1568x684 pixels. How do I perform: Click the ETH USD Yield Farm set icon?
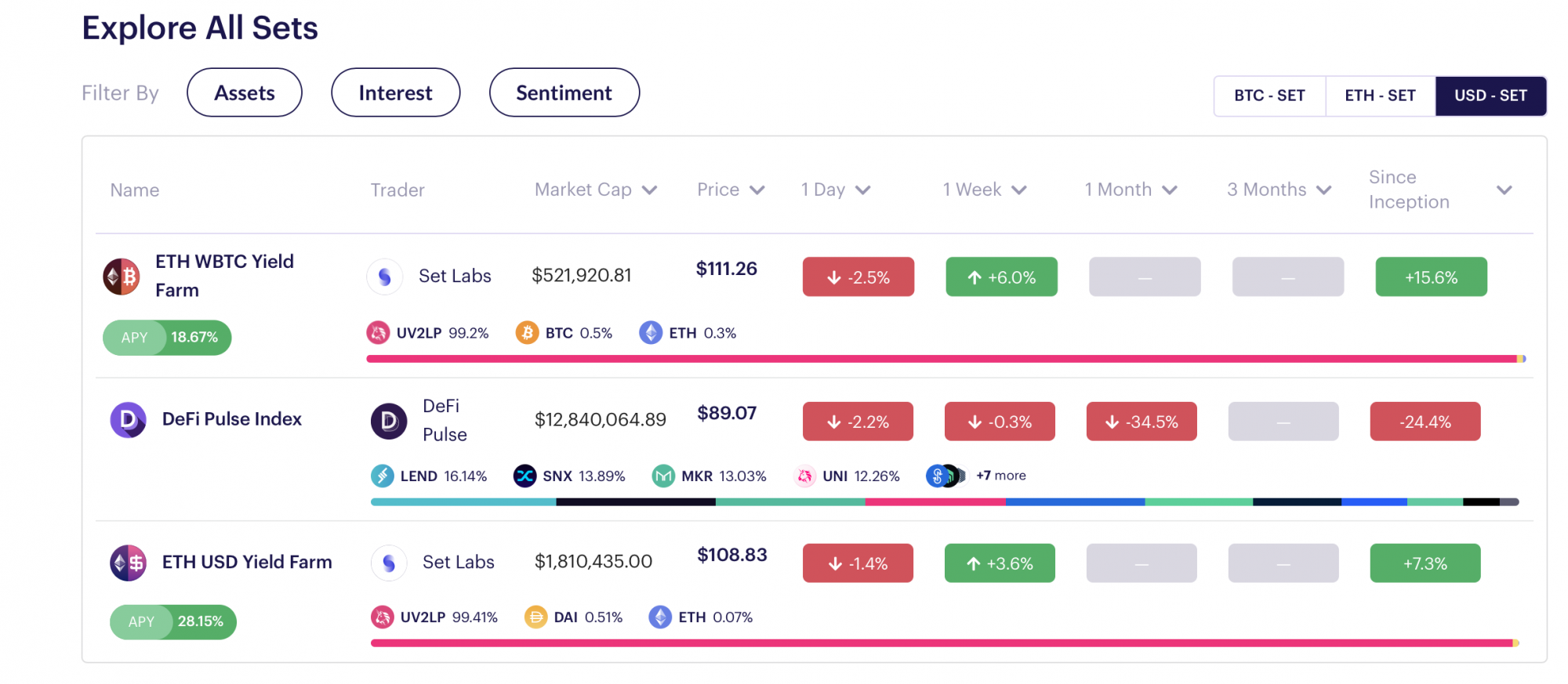coord(128,563)
